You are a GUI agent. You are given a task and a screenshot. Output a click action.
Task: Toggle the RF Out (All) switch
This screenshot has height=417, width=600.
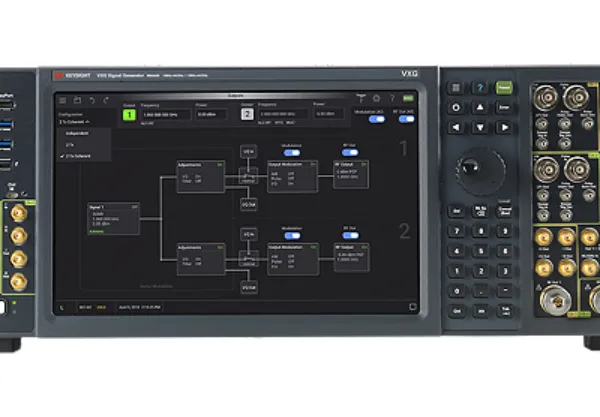406,119
